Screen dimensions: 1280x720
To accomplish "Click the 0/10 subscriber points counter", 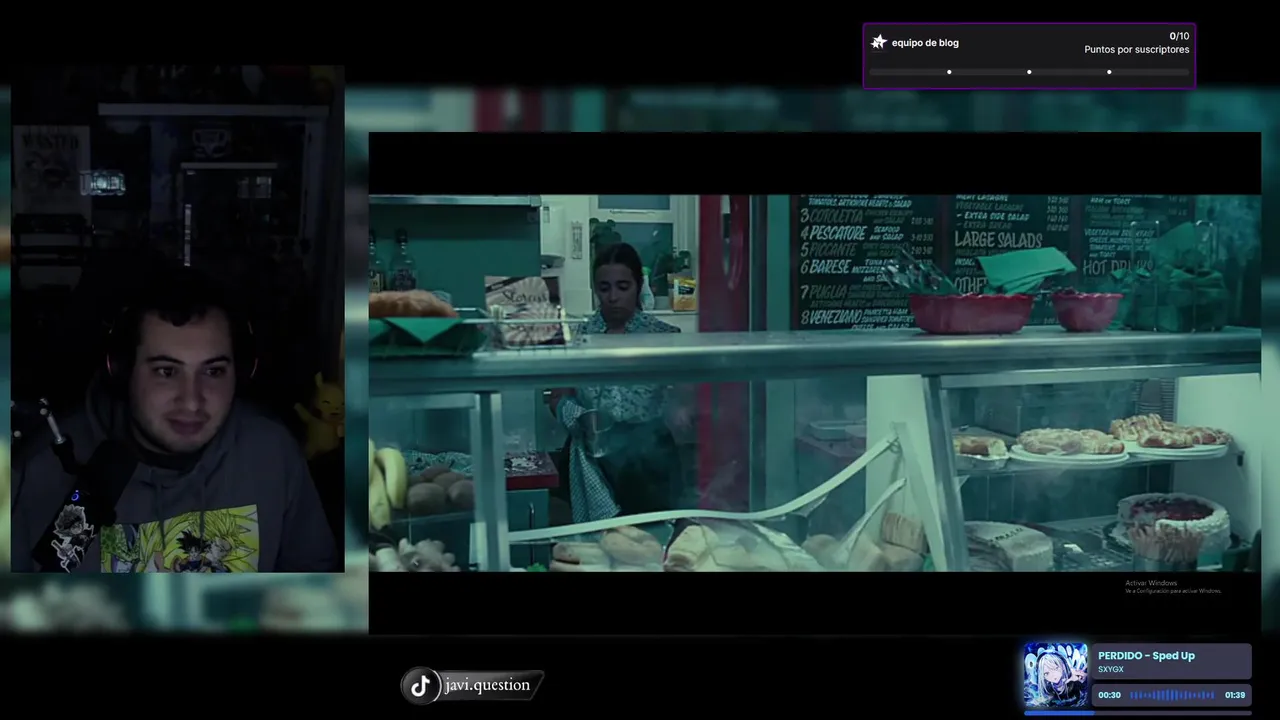I will [x=1179, y=36].
